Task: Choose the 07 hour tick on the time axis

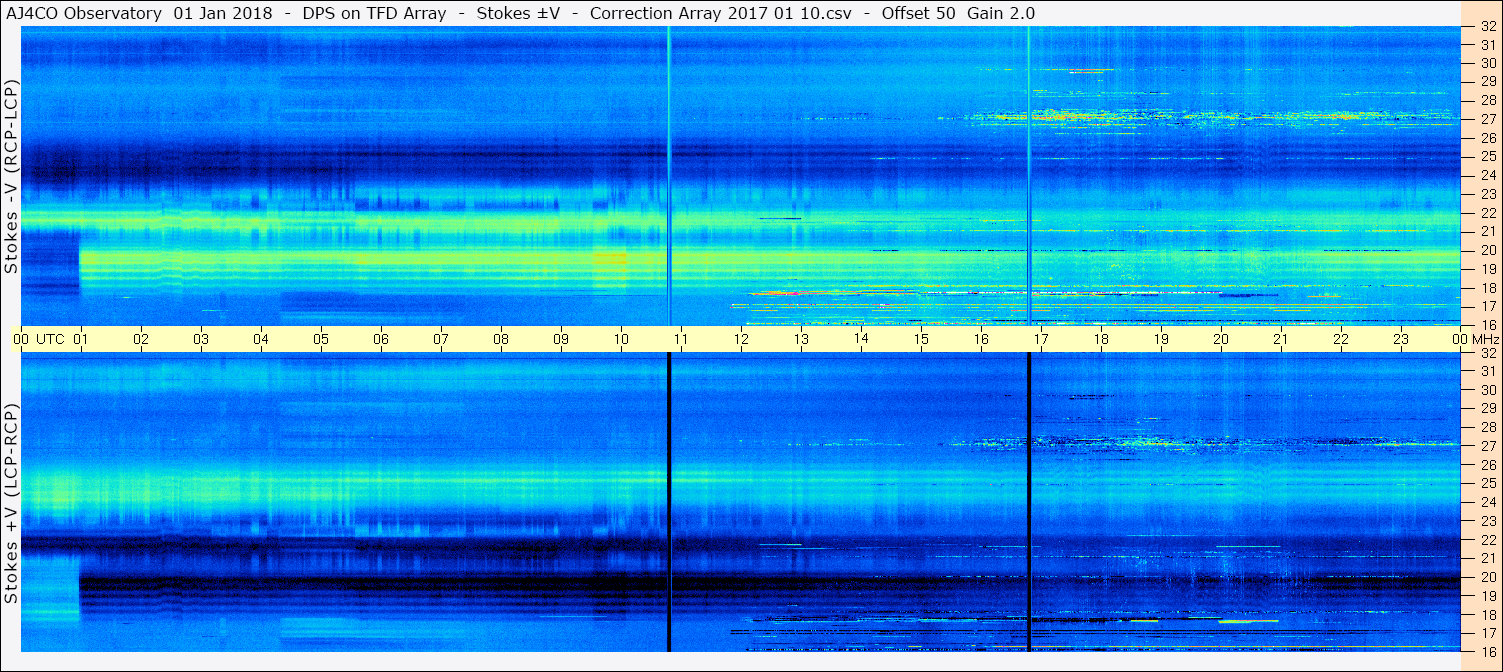Action: pos(441,339)
